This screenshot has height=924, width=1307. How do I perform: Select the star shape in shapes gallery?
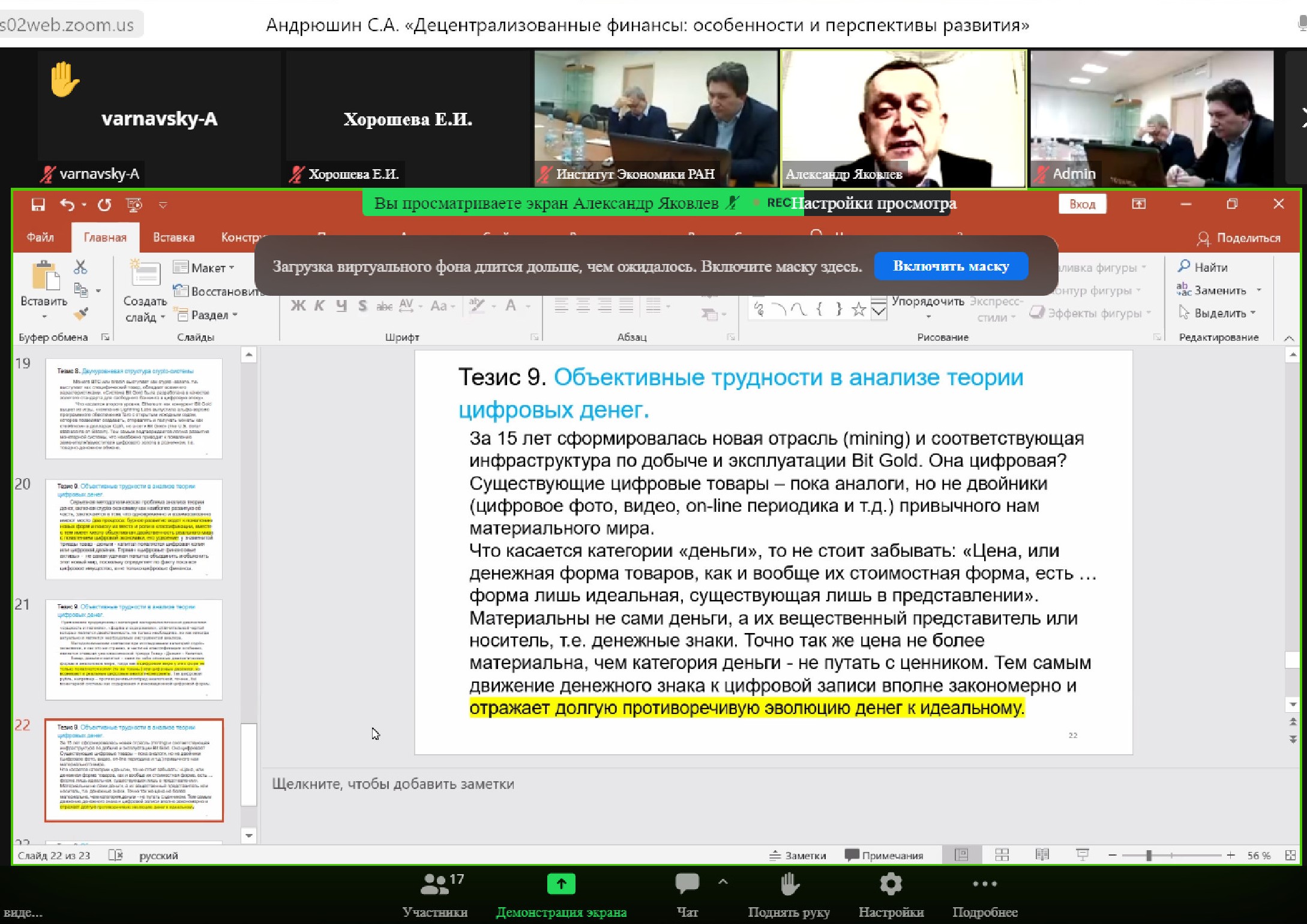(859, 309)
